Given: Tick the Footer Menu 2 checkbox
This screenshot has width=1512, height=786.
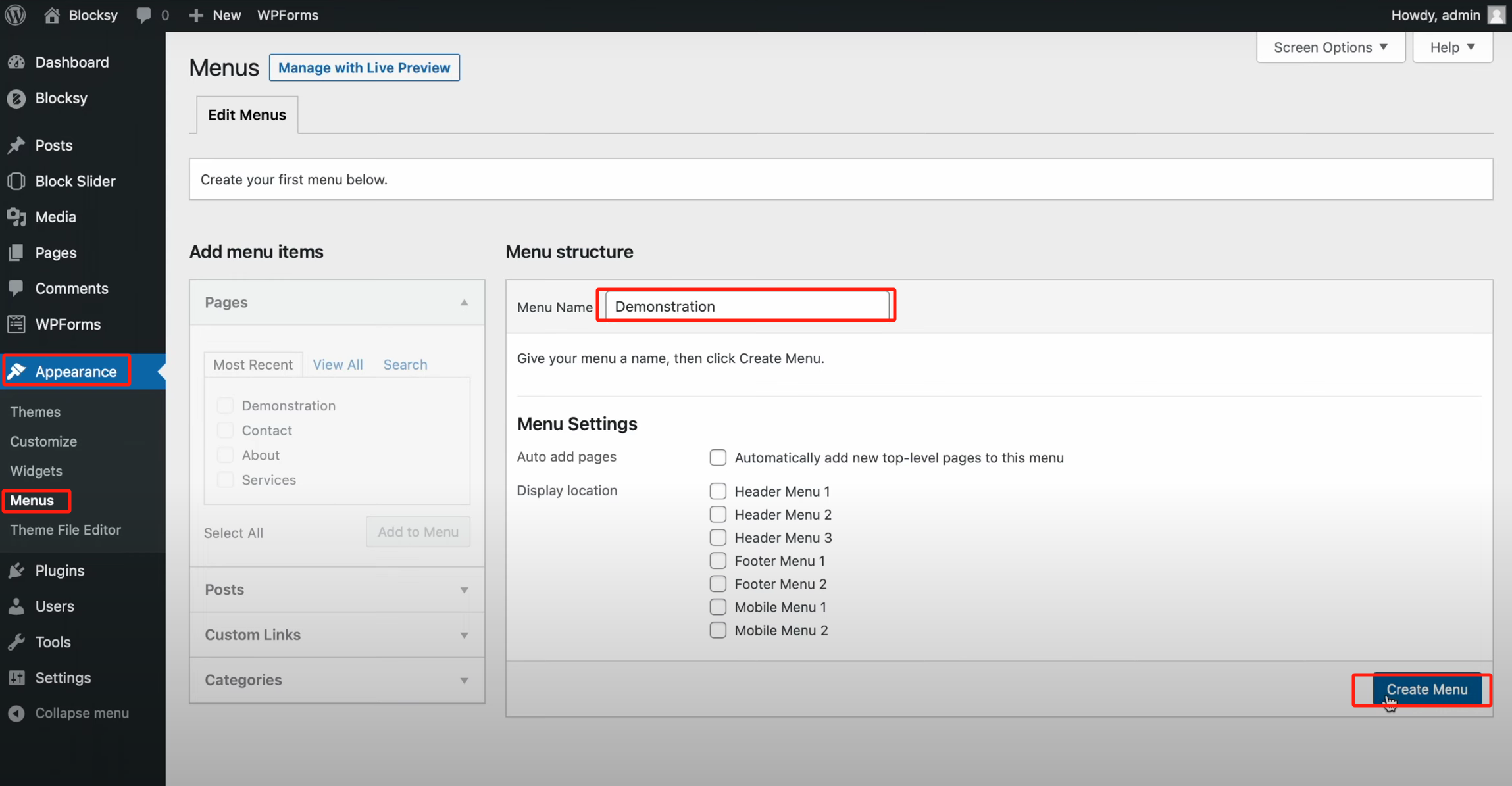Looking at the screenshot, I should (718, 584).
